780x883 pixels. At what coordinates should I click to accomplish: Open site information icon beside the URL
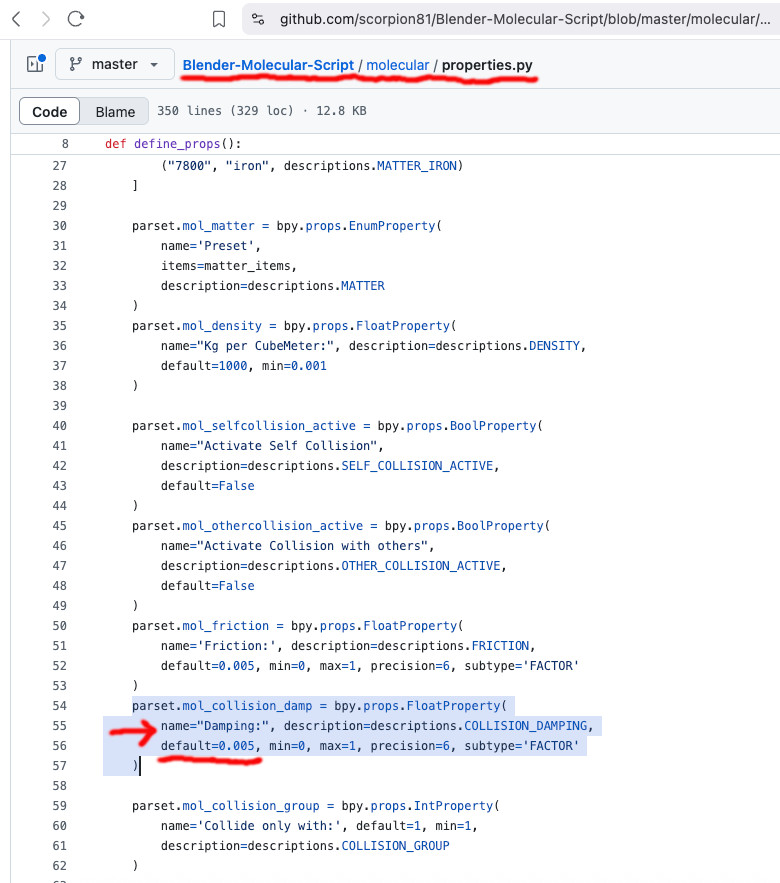coord(258,19)
